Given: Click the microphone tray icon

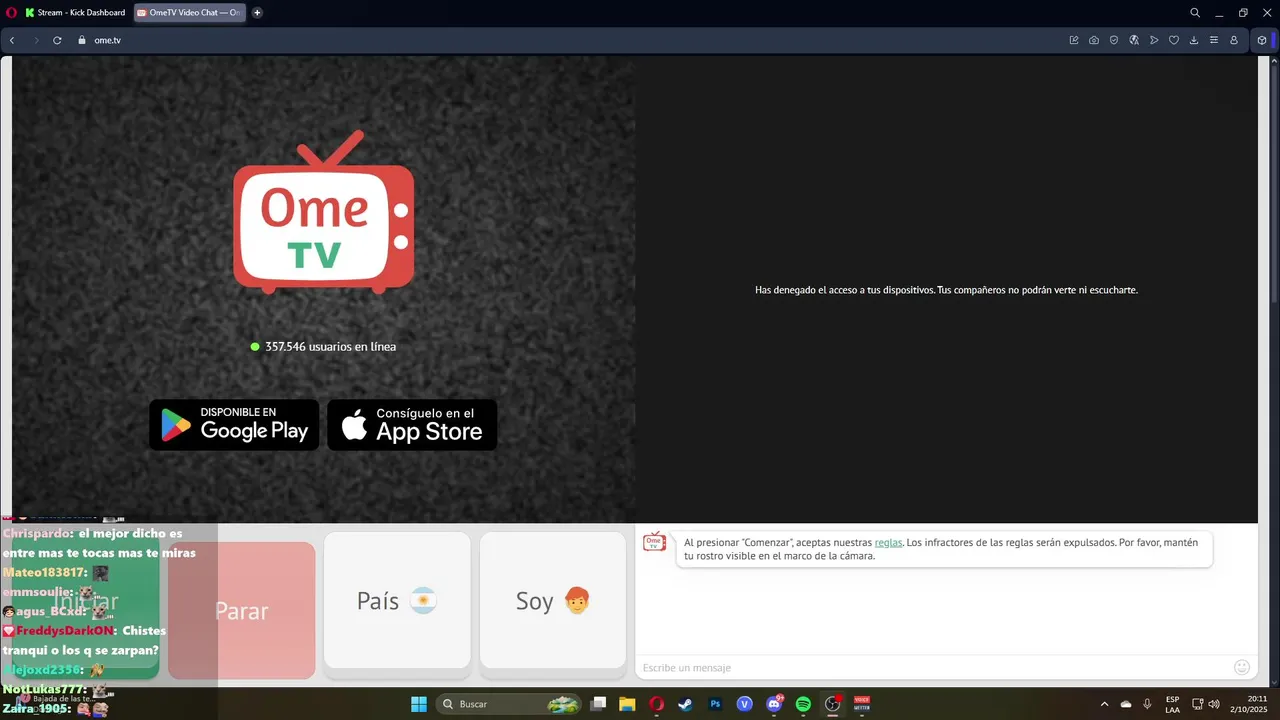Looking at the screenshot, I should pos(1147,704).
